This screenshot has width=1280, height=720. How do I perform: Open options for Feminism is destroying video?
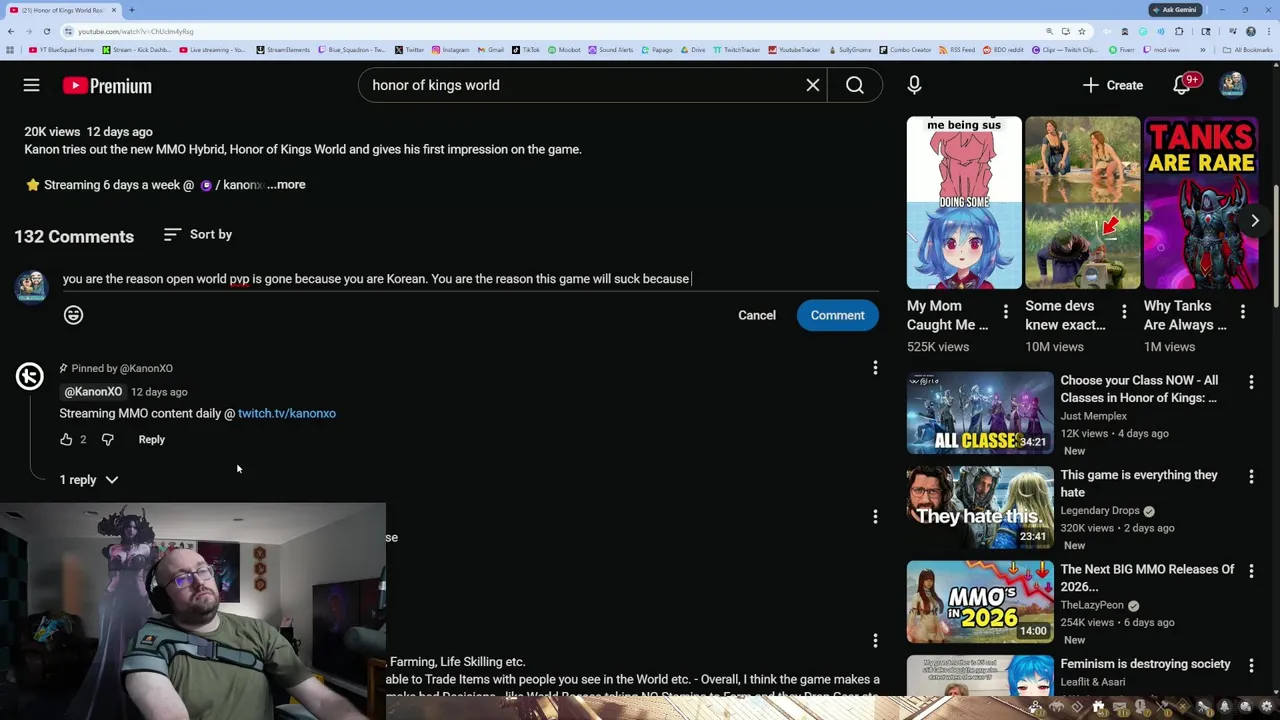pos(1251,666)
